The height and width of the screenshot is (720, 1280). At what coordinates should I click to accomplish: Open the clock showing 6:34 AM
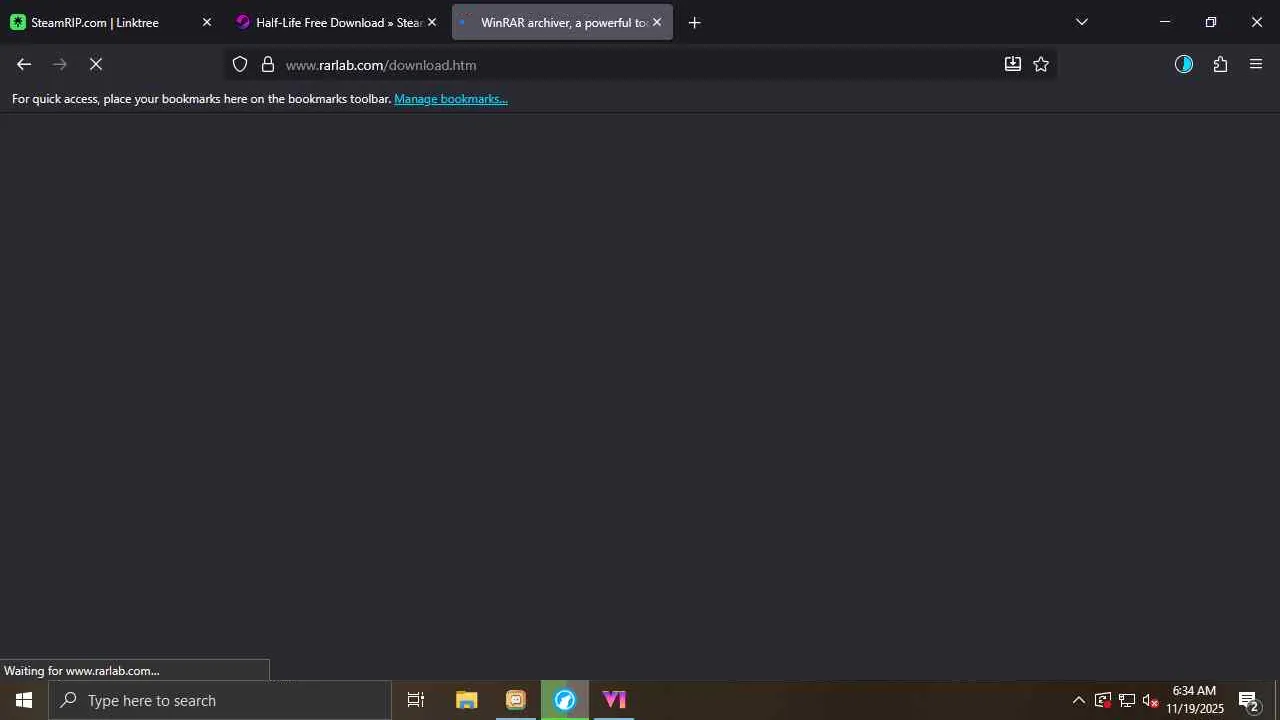(x=1195, y=700)
